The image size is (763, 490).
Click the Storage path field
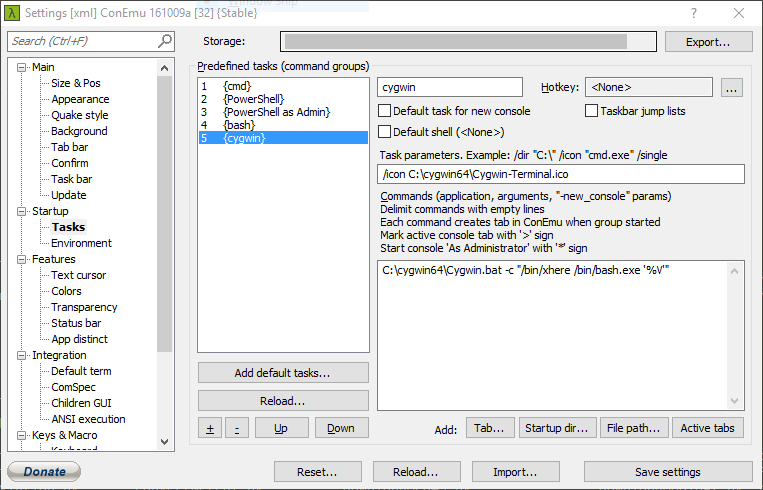tap(468, 42)
